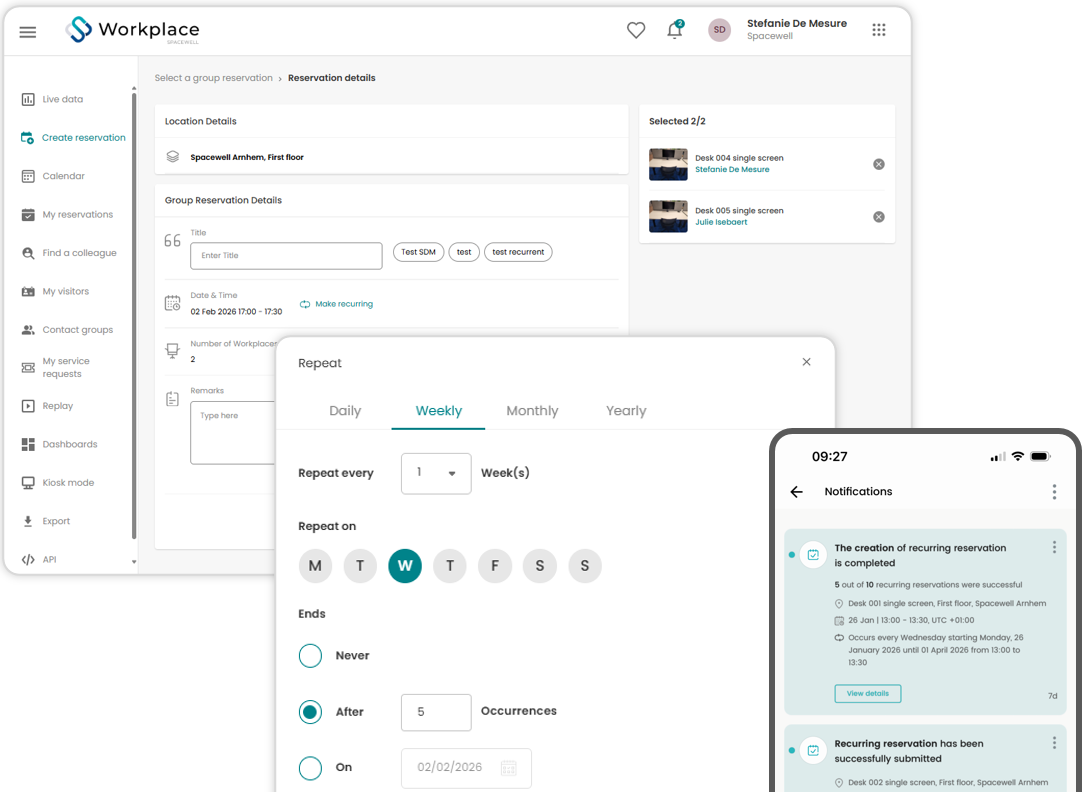Click the Replay play icon

(28, 406)
